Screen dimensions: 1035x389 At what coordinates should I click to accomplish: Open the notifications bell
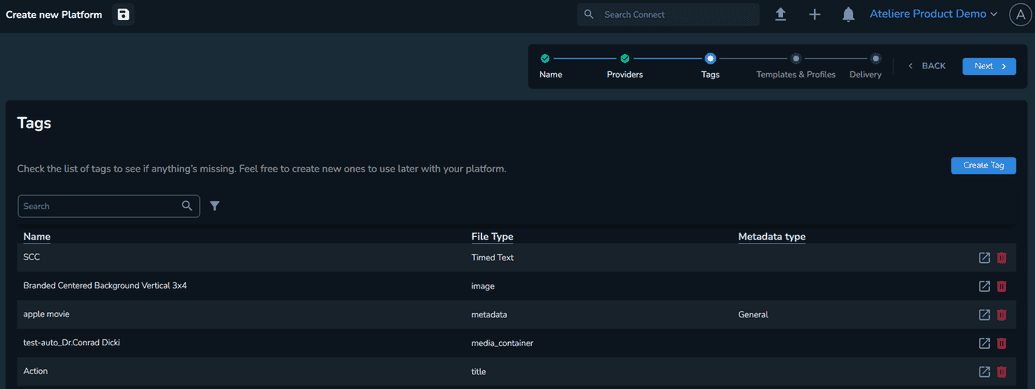click(849, 15)
